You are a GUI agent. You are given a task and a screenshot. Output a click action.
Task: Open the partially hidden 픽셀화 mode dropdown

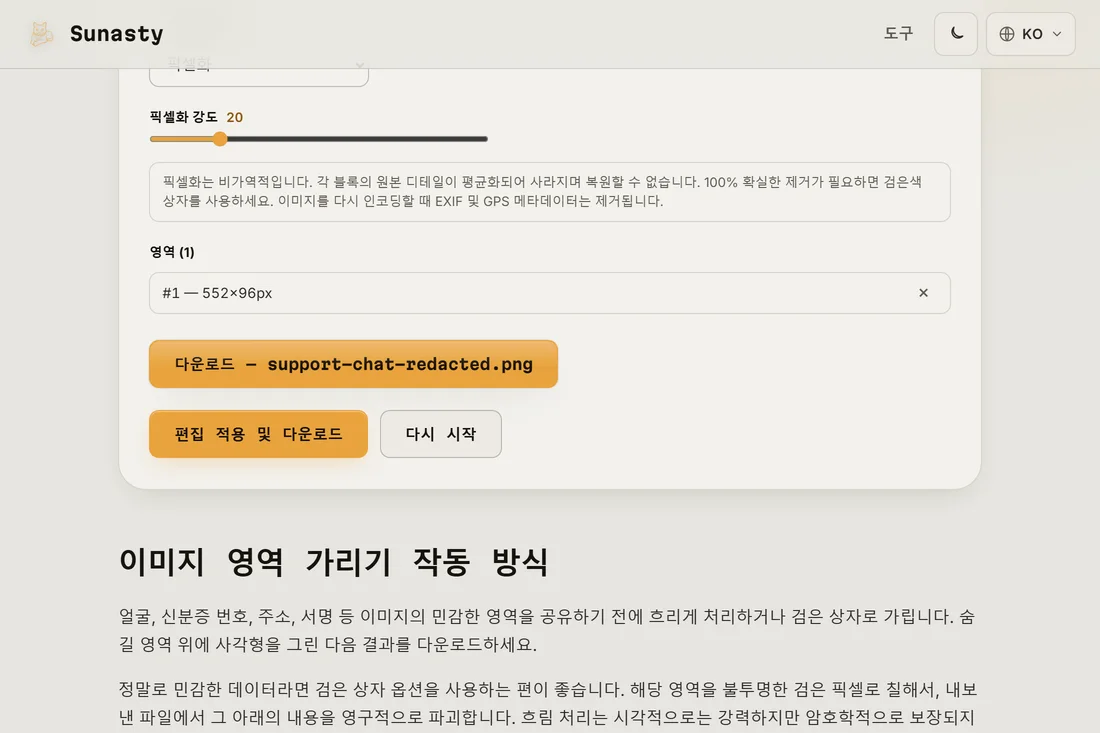tap(259, 72)
